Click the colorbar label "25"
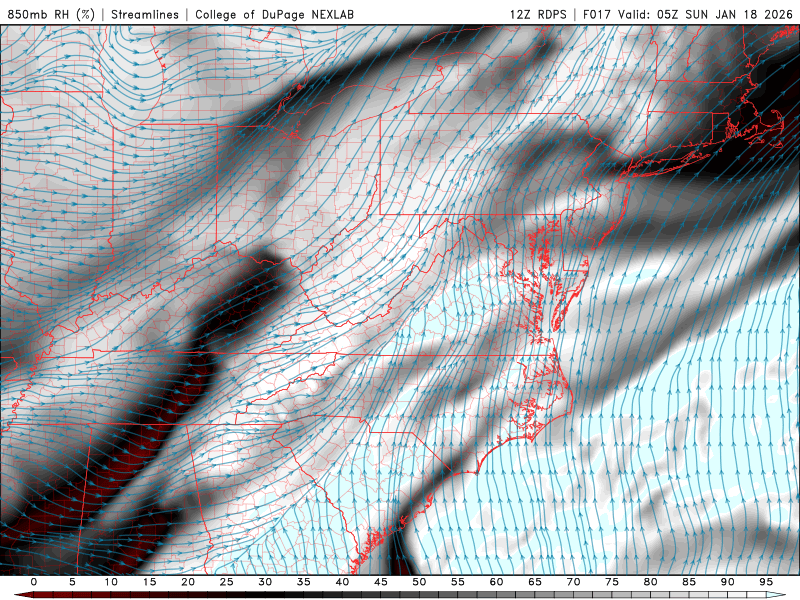 coord(227,582)
